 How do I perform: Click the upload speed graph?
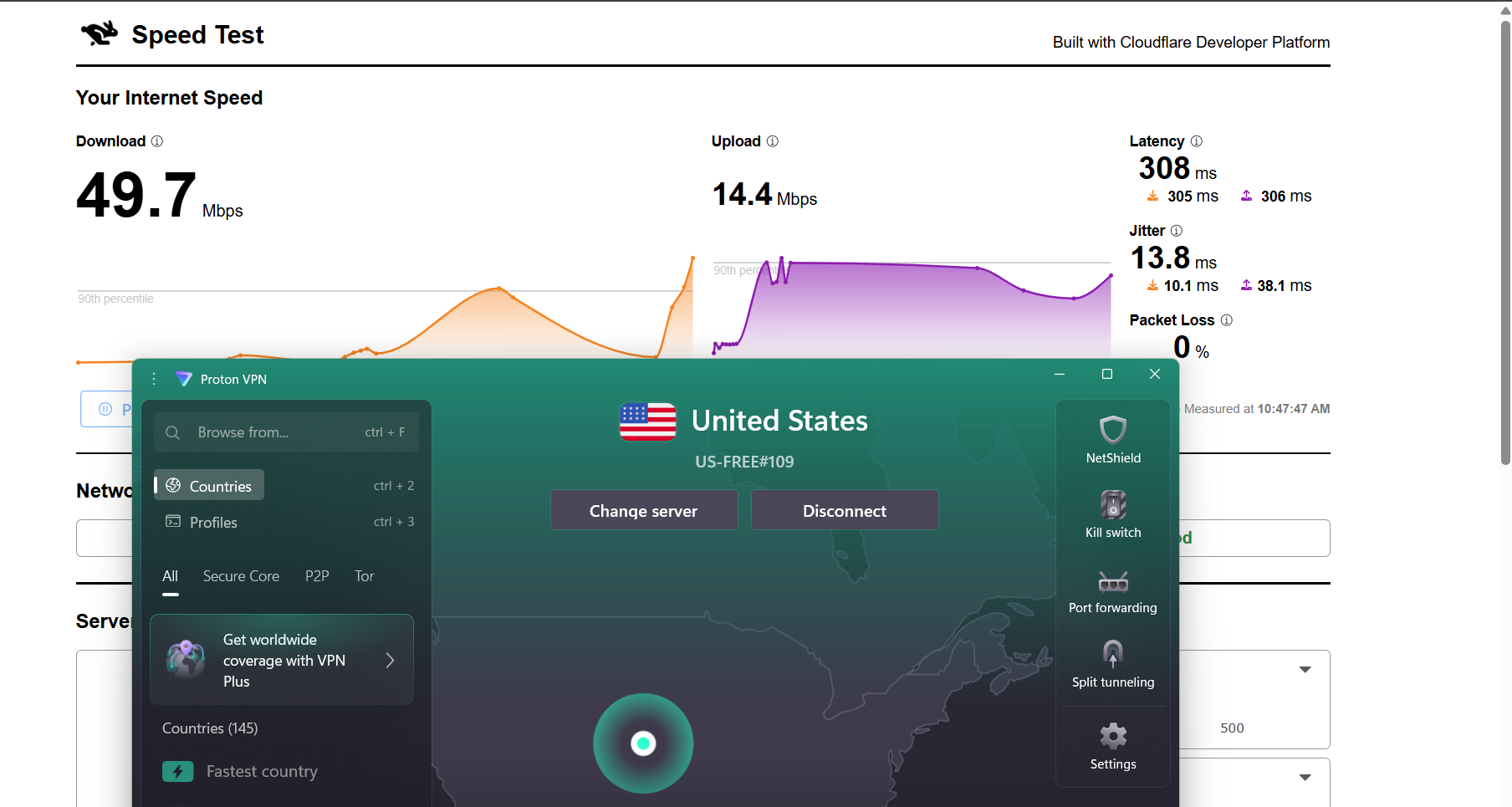point(912,307)
